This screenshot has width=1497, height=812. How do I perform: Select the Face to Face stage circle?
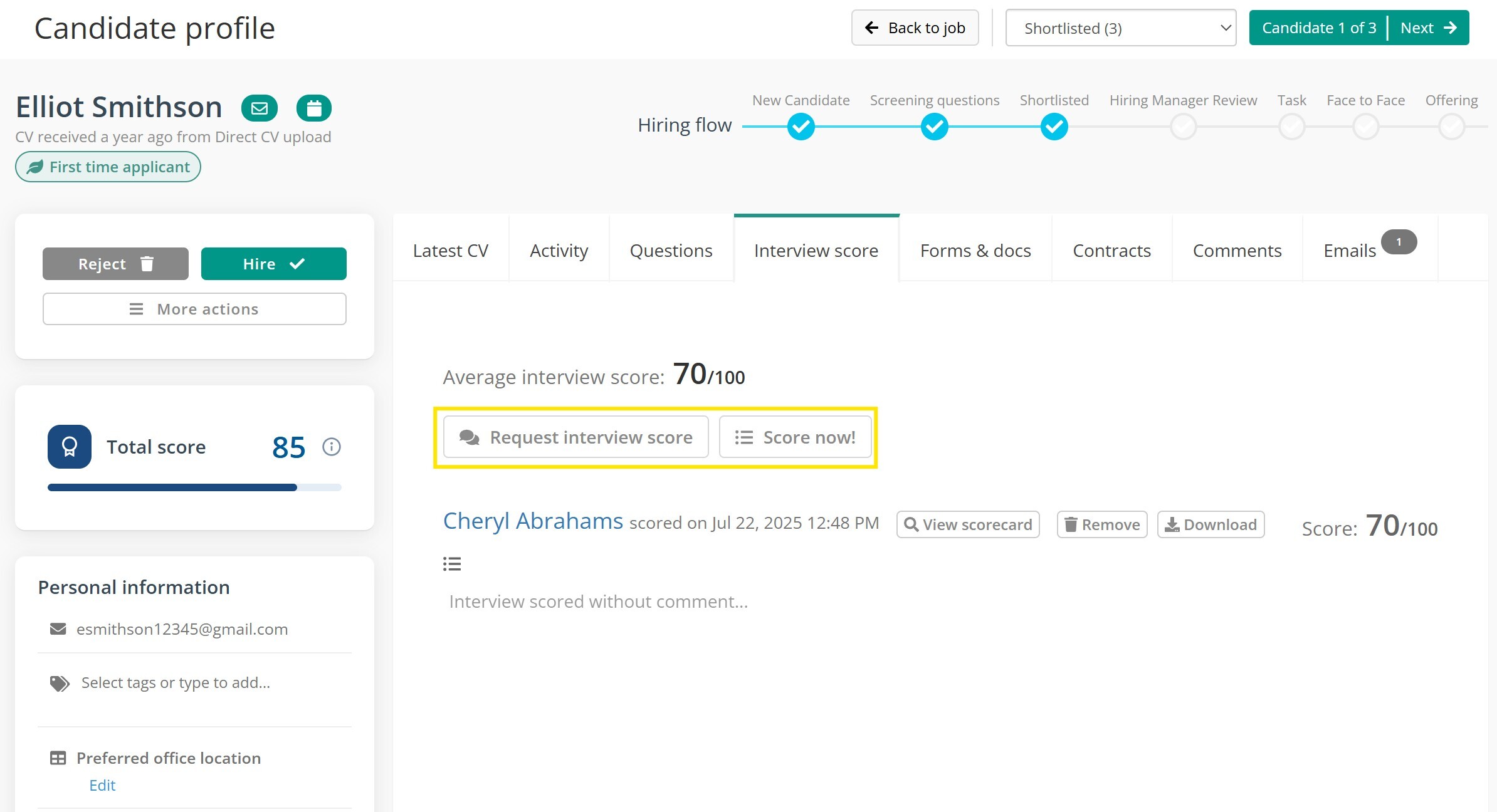pos(1366,127)
